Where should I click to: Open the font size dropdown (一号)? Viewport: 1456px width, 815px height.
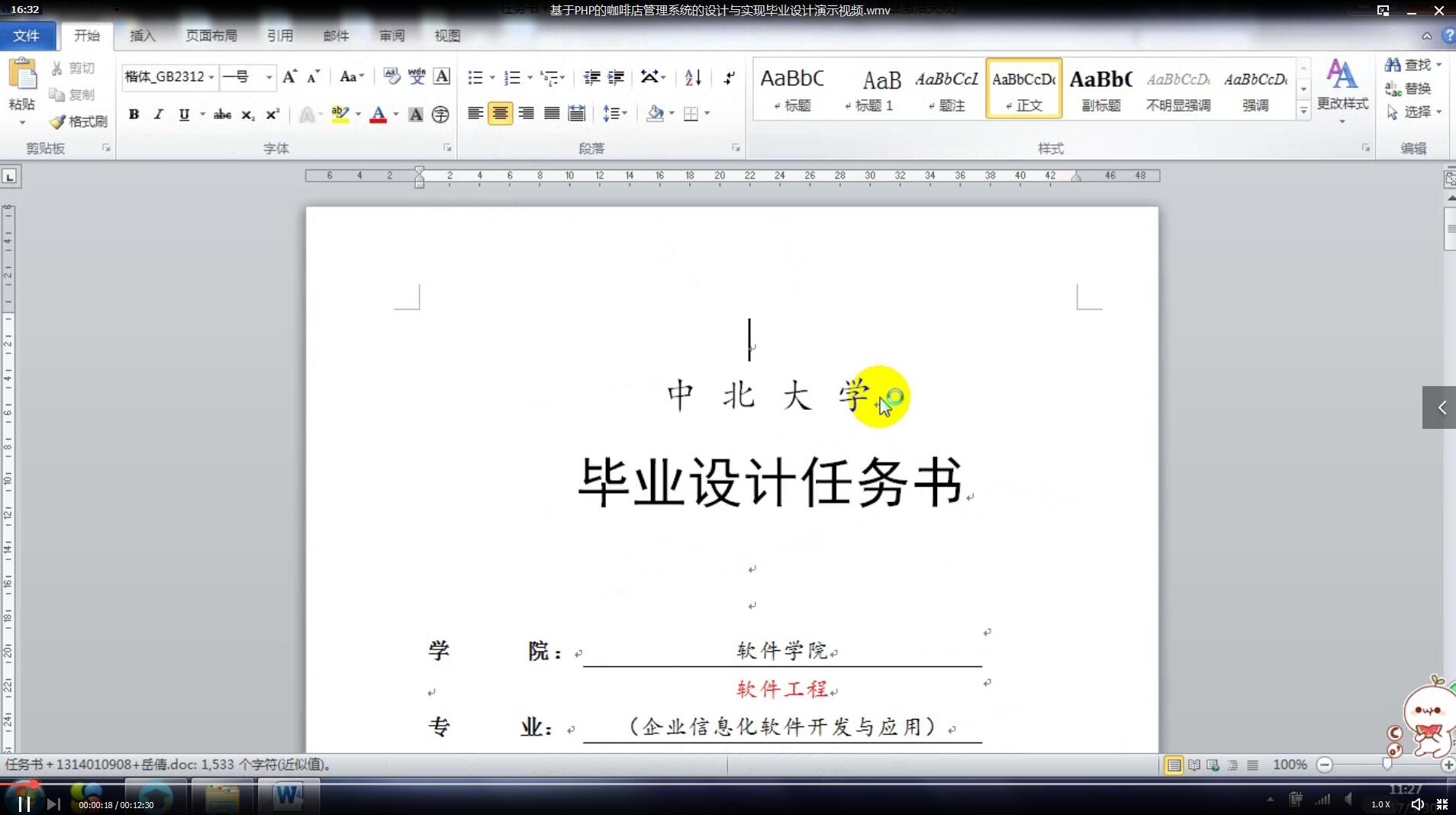tap(269, 77)
